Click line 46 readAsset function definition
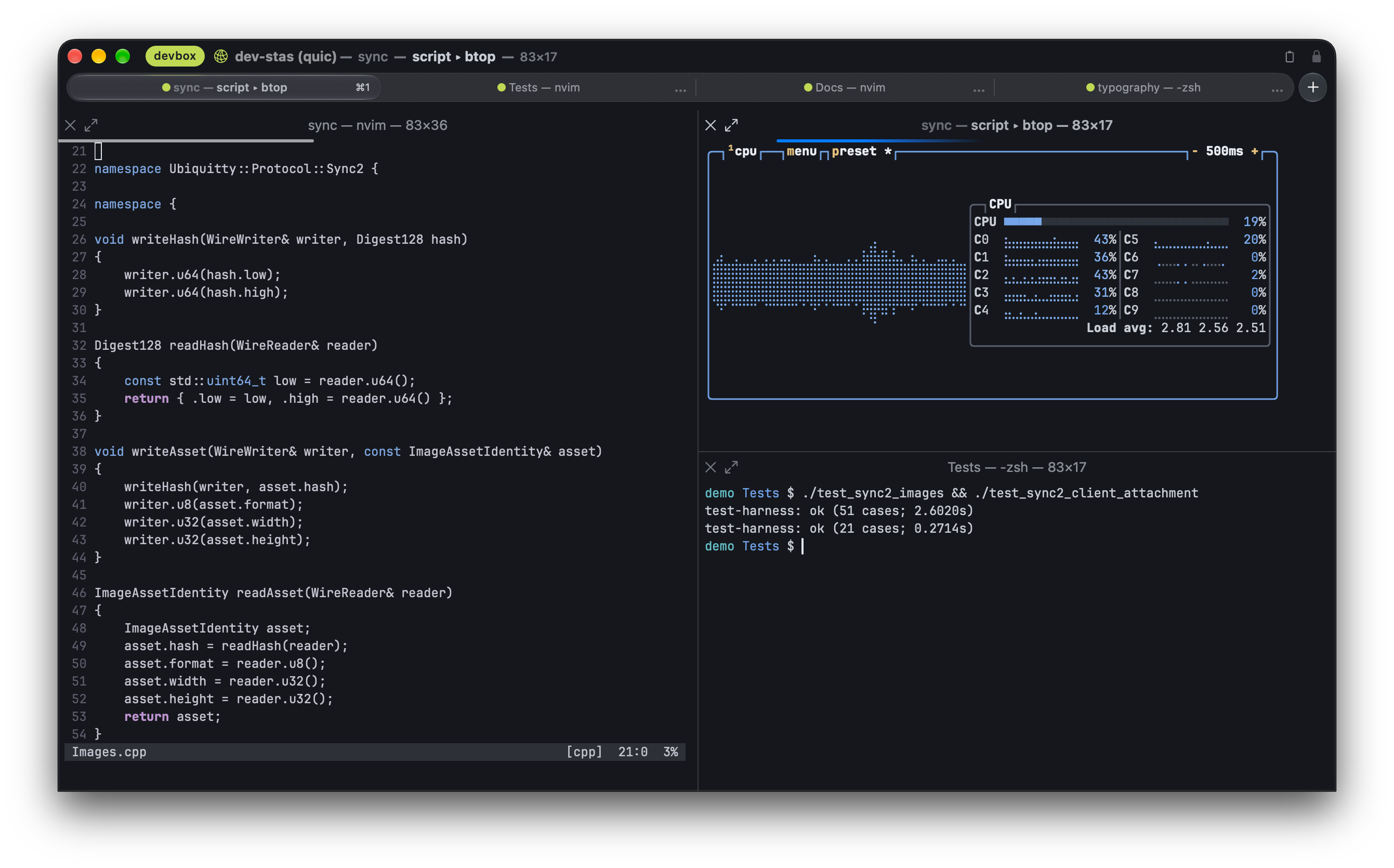The height and width of the screenshot is (868, 1394). tap(273, 593)
